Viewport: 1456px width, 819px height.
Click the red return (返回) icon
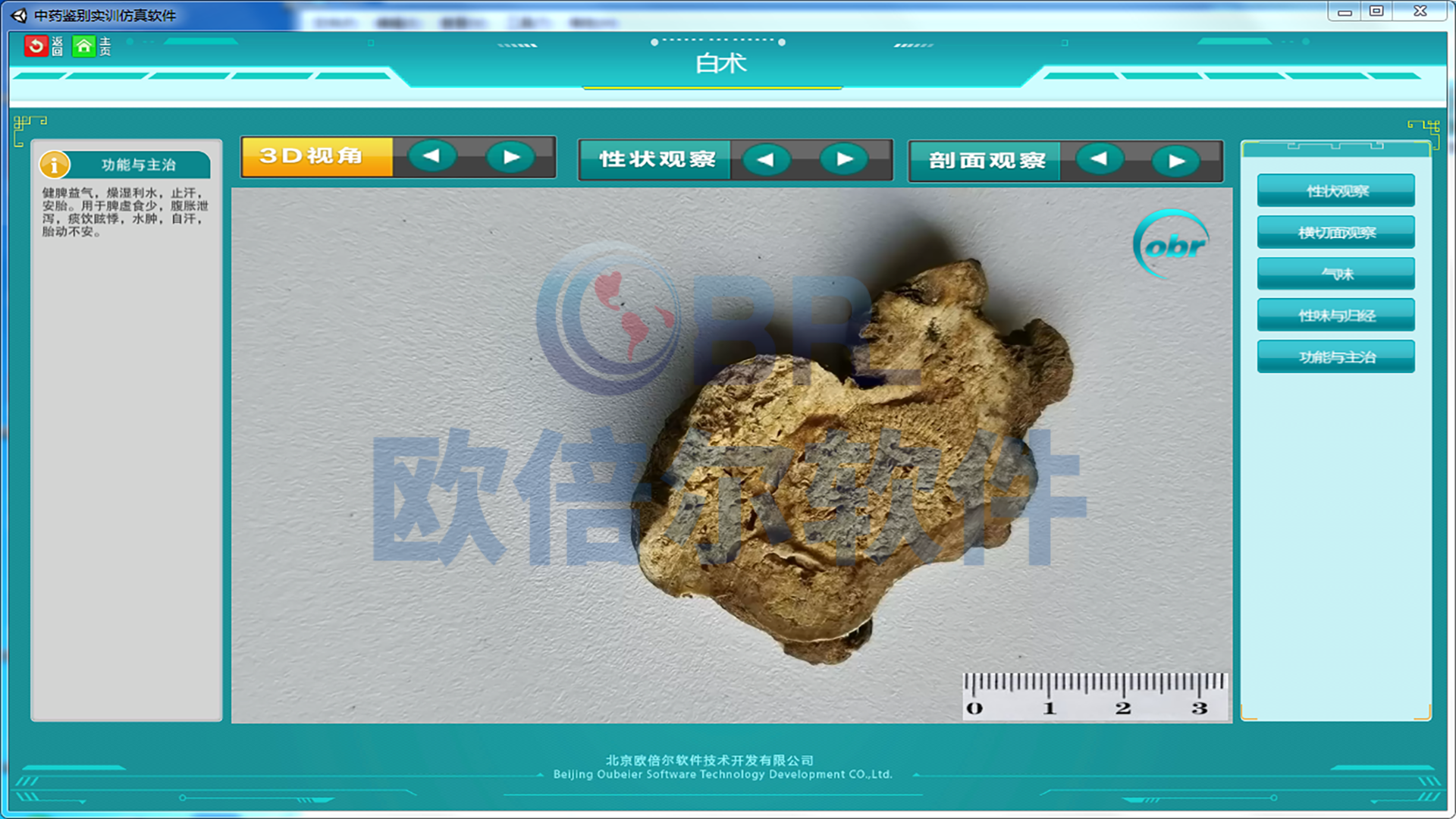click(x=35, y=46)
